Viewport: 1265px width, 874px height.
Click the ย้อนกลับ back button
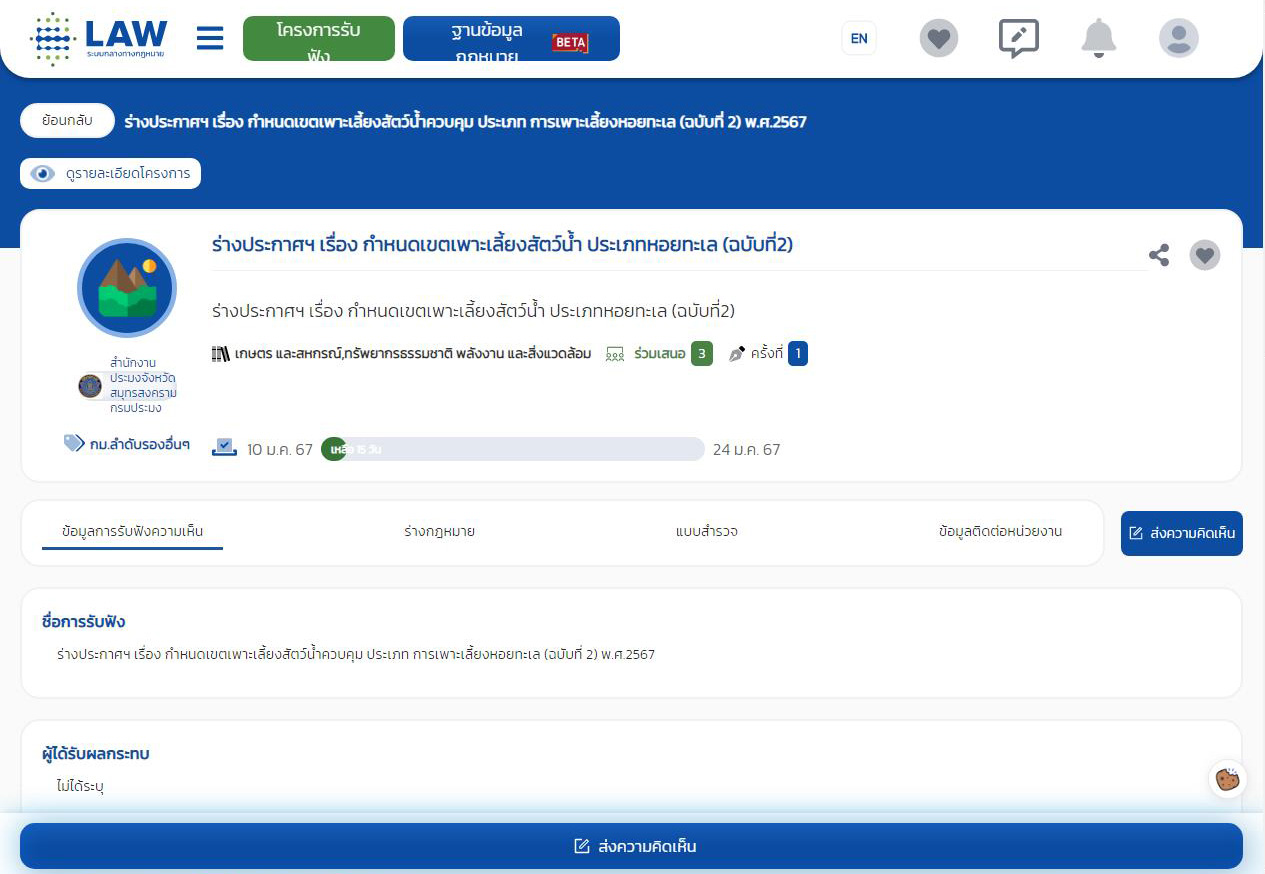(x=66, y=120)
